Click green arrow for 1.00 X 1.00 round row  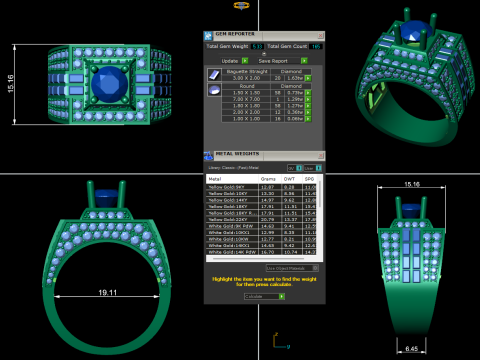308,119
